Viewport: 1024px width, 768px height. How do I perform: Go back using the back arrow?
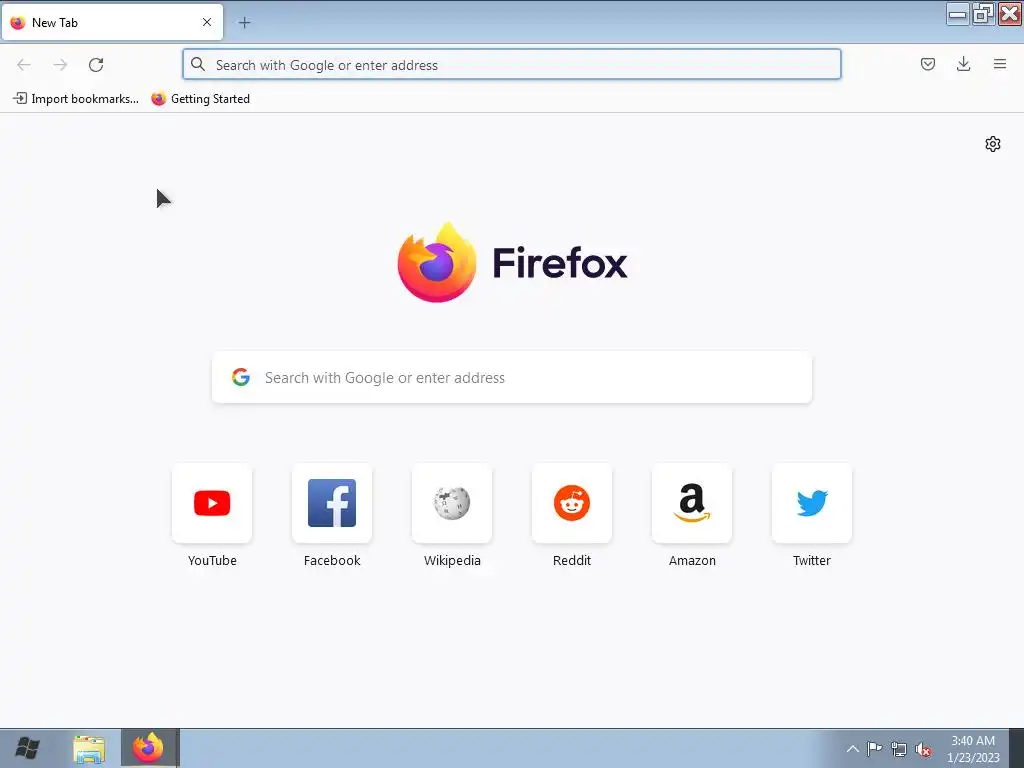tap(24, 65)
